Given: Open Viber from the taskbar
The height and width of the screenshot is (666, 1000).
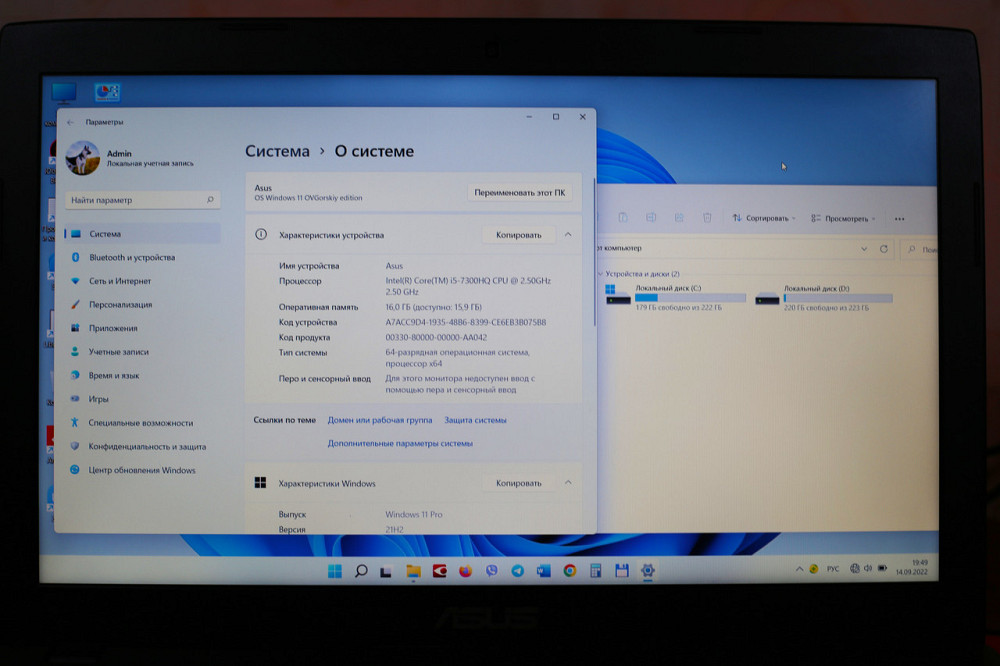Looking at the screenshot, I should click(x=491, y=571).
